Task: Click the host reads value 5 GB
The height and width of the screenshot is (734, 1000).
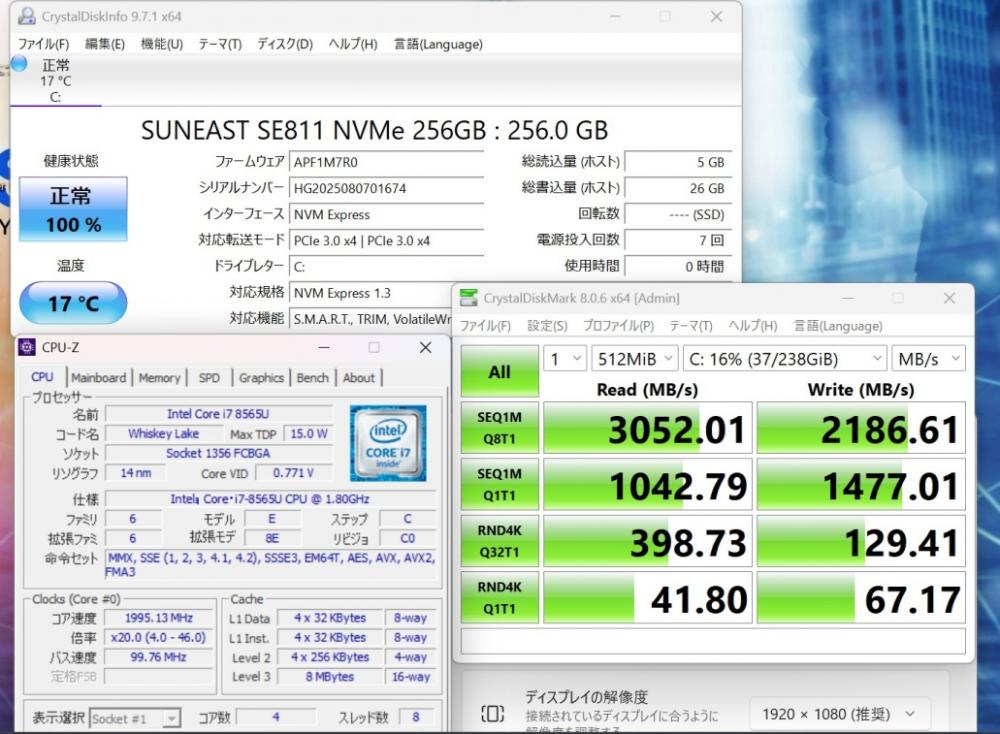Action: click(678, 162)
